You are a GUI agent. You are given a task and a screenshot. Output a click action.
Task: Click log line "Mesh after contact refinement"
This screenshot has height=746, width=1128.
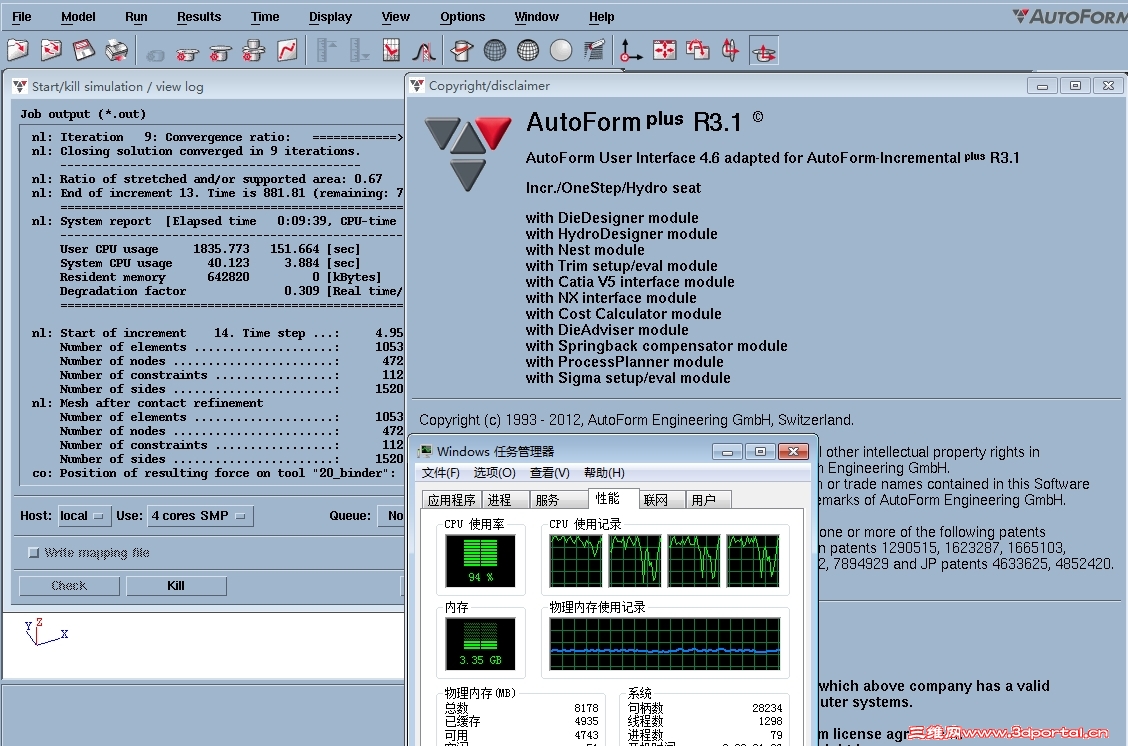pos(161,403)
